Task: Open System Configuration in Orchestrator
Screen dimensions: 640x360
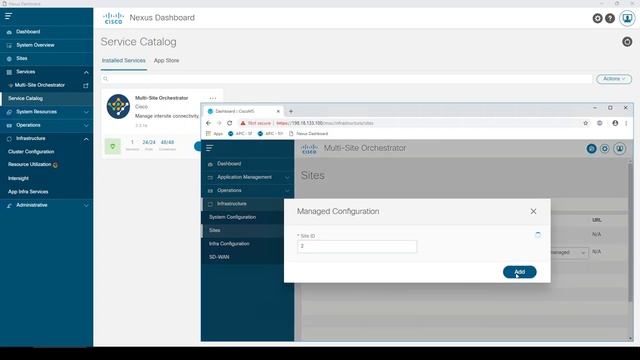Action: pos(232,217)
